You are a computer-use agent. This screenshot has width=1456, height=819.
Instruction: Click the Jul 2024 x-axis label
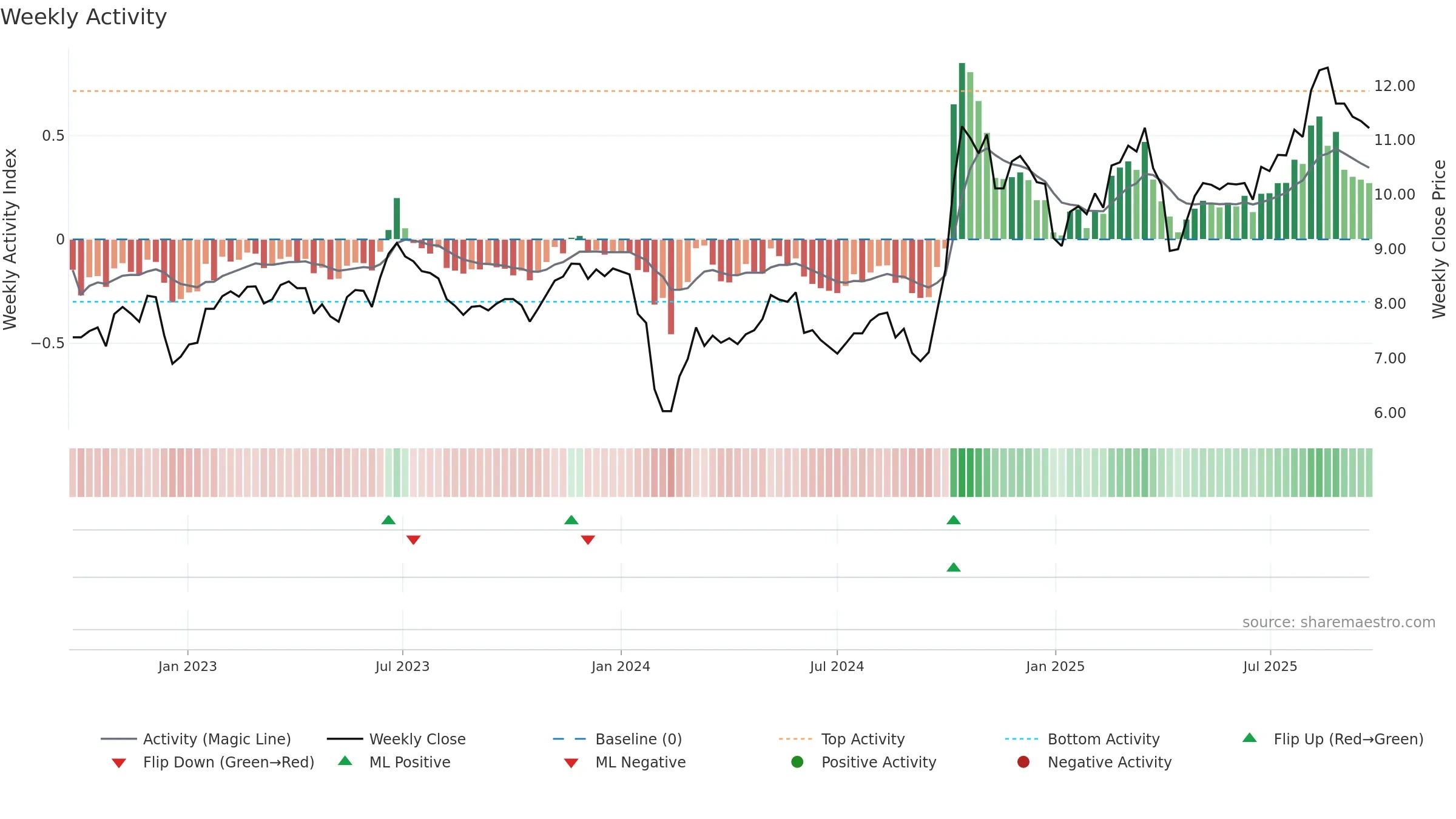(837, 666)
